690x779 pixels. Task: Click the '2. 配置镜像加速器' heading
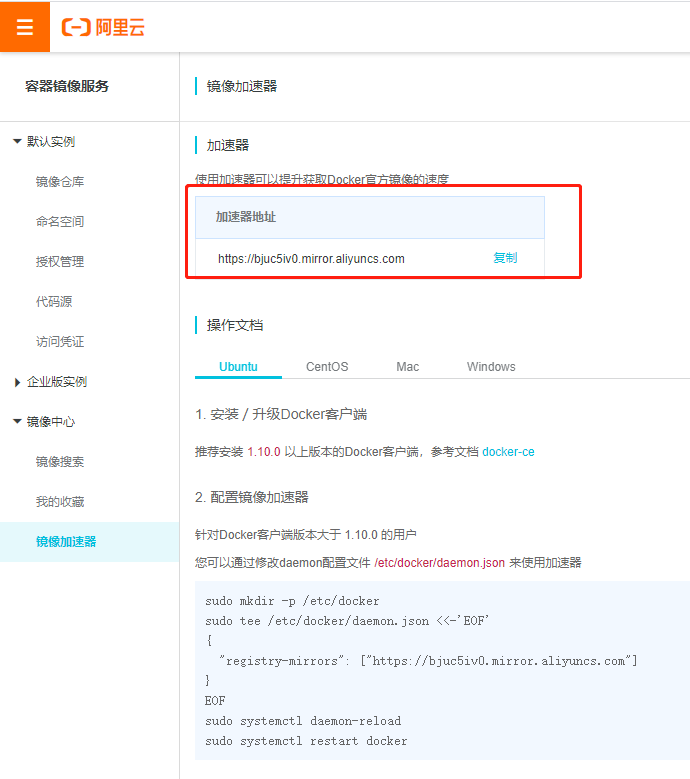(x=252, y=497)
